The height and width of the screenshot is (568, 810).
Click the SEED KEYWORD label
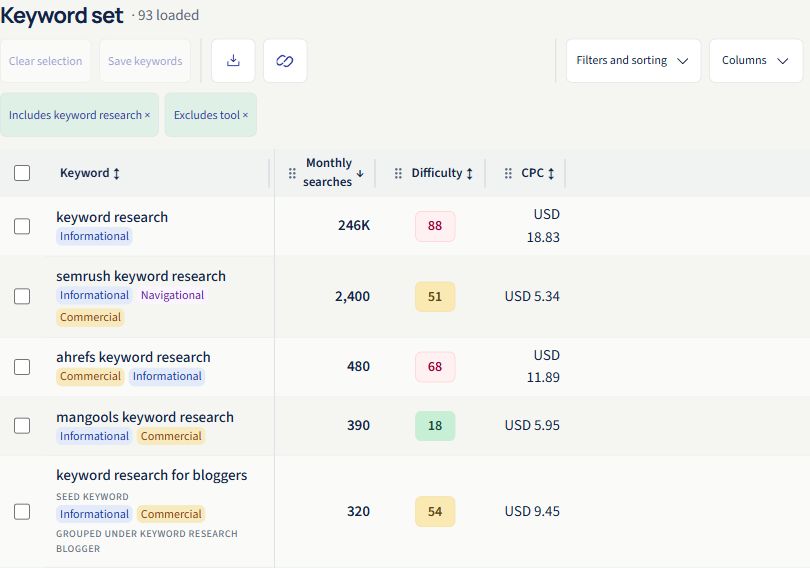(x=92, y=497)
